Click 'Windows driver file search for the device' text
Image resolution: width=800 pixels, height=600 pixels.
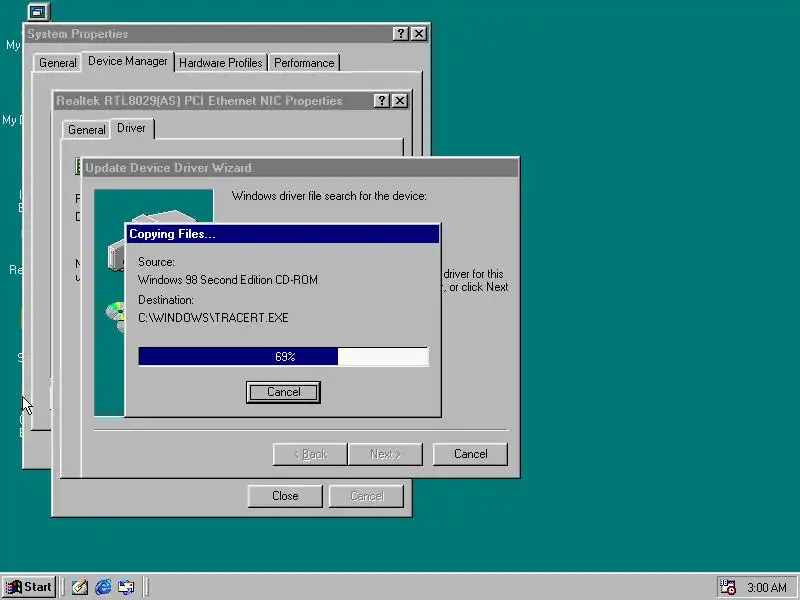pos(329,196)
